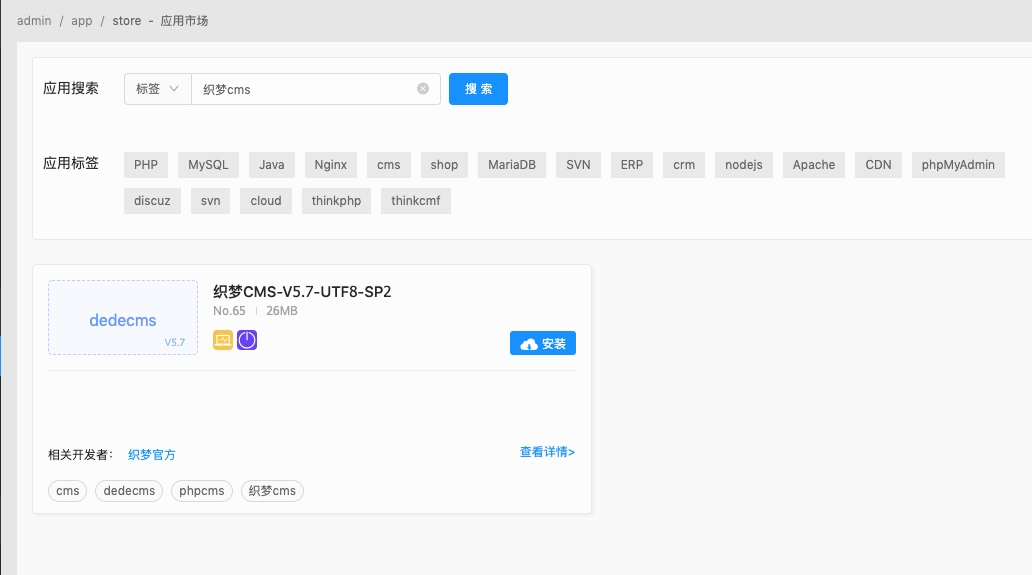Choose the cms tag in 应用标签
Screen dimensions: 1032x575
388,164
